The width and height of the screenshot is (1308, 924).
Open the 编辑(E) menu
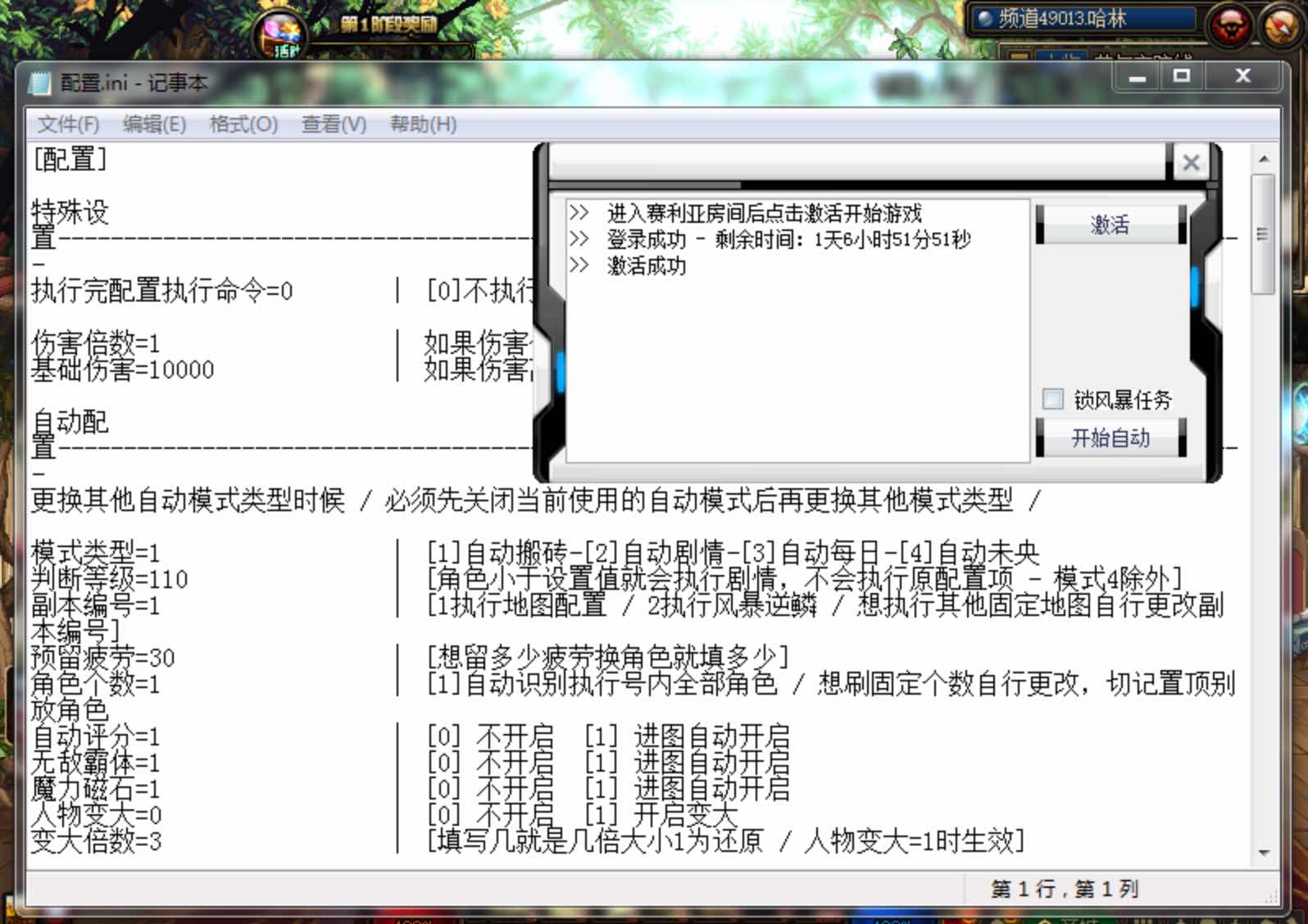[154, 125]
